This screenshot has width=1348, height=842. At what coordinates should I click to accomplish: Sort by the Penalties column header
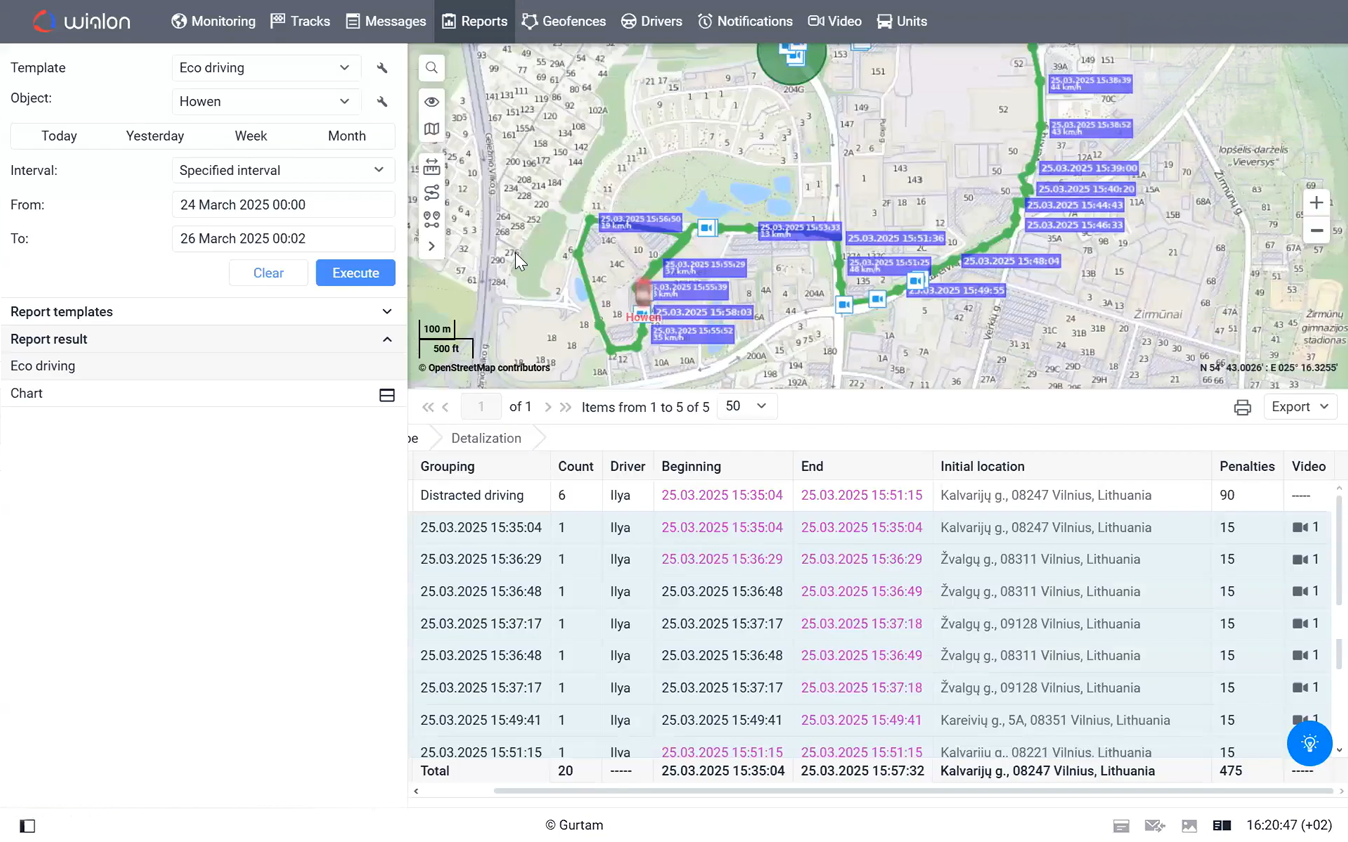1246,466
